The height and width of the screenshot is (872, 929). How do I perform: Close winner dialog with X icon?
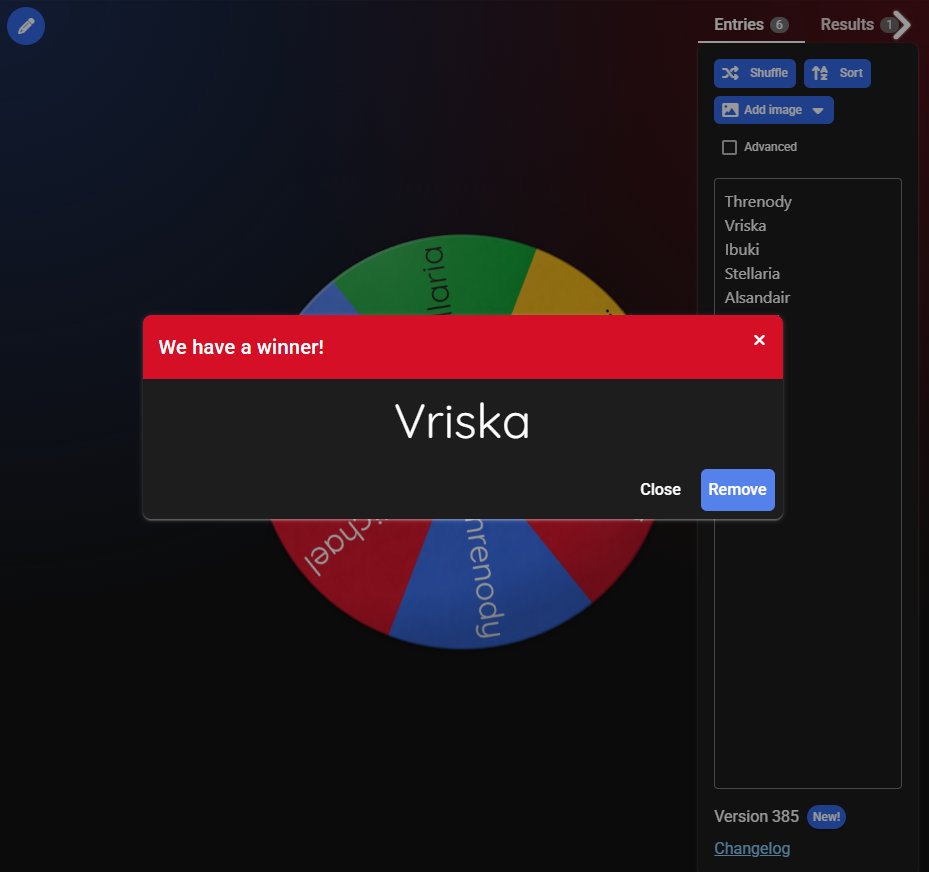click(x=759, y=340)
